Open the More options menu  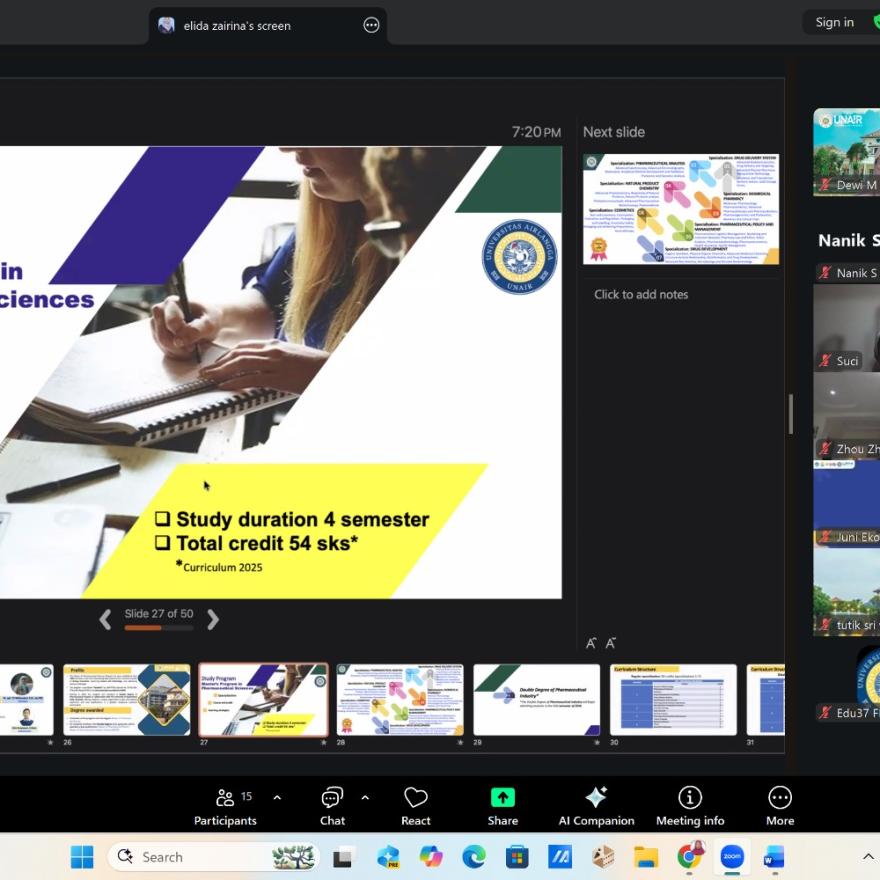[779, 806]
